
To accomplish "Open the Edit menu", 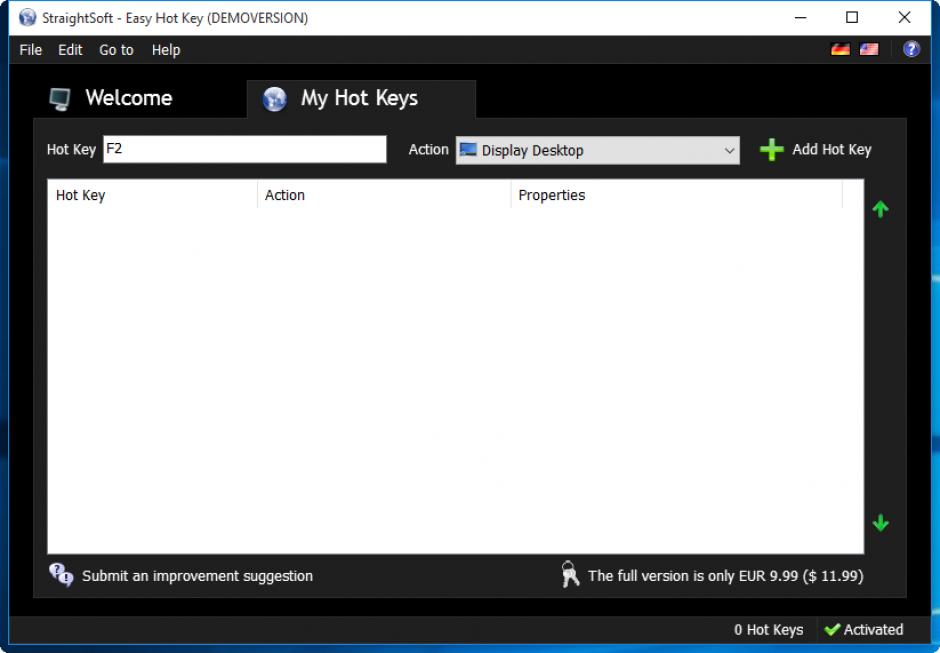I will (70, 50).
